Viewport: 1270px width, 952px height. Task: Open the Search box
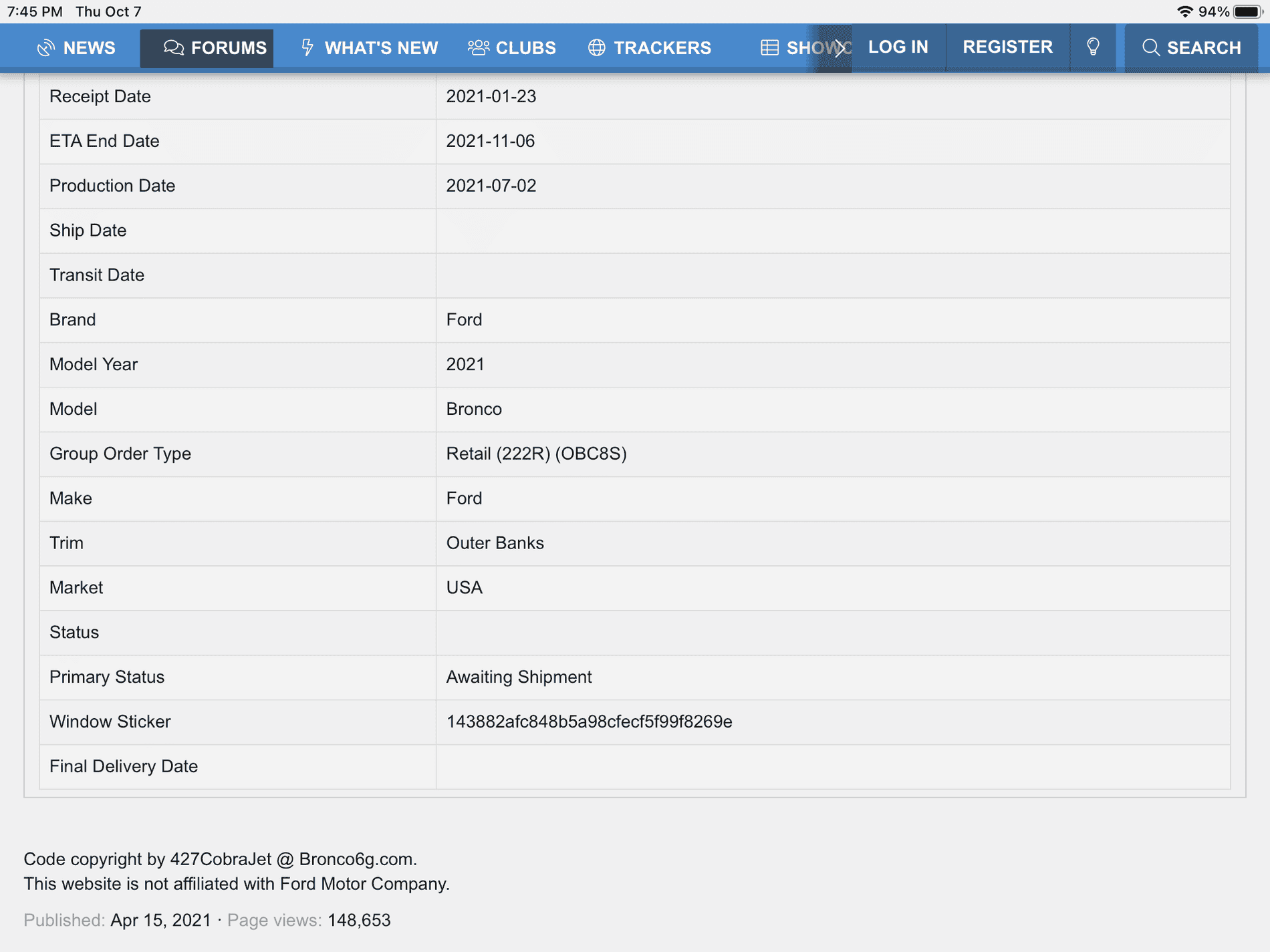pyautogui.click(x=1191, y=47)
